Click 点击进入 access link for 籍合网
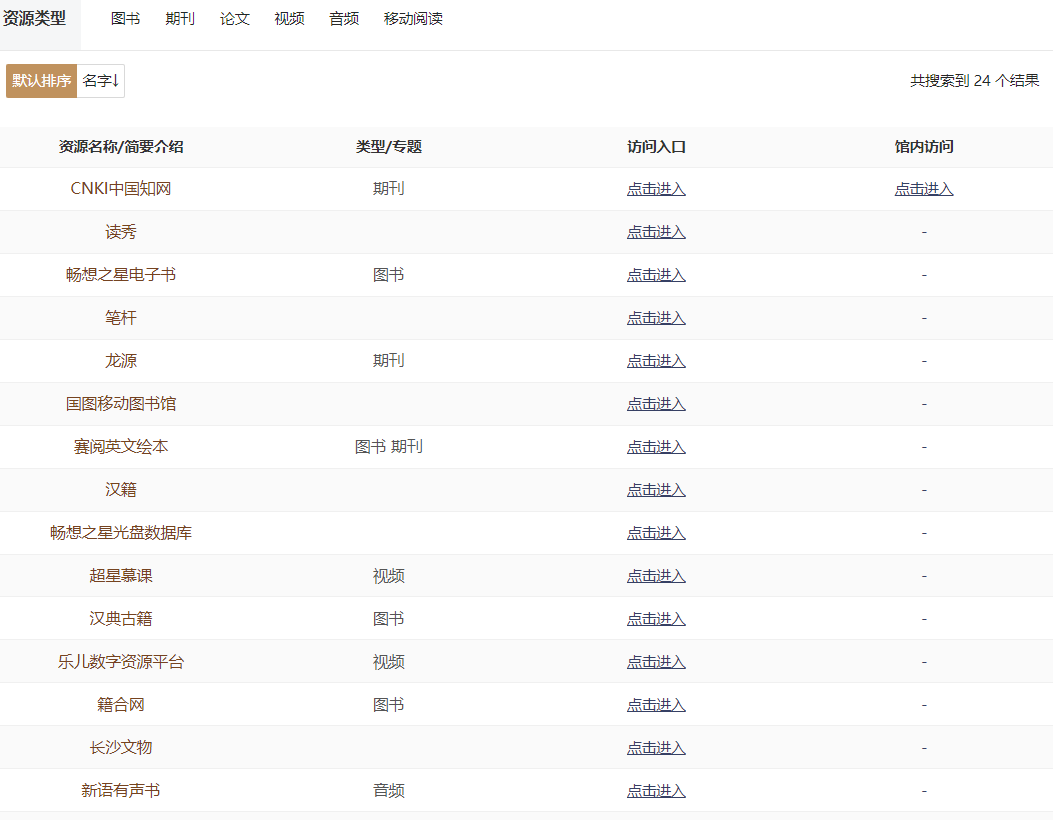Screen dimensions: 1053x820 pyautogui.click(x=656, y=704)
